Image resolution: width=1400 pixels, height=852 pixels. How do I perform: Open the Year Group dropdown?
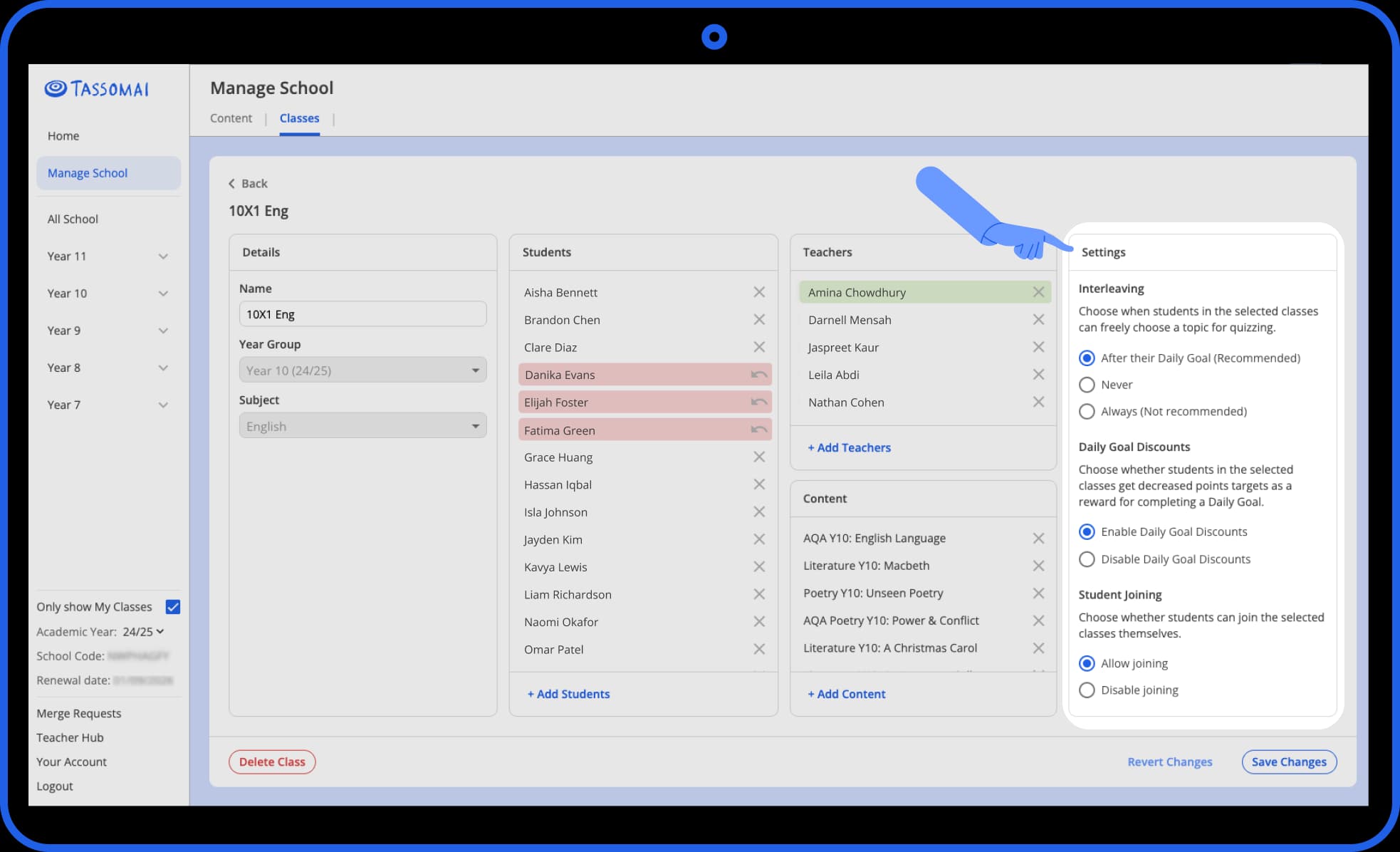coord(362,370)
